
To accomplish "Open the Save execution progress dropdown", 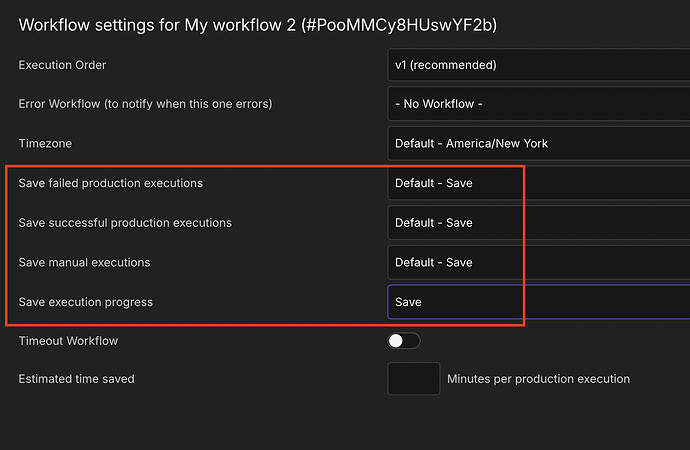I will [x=538, y=301].
